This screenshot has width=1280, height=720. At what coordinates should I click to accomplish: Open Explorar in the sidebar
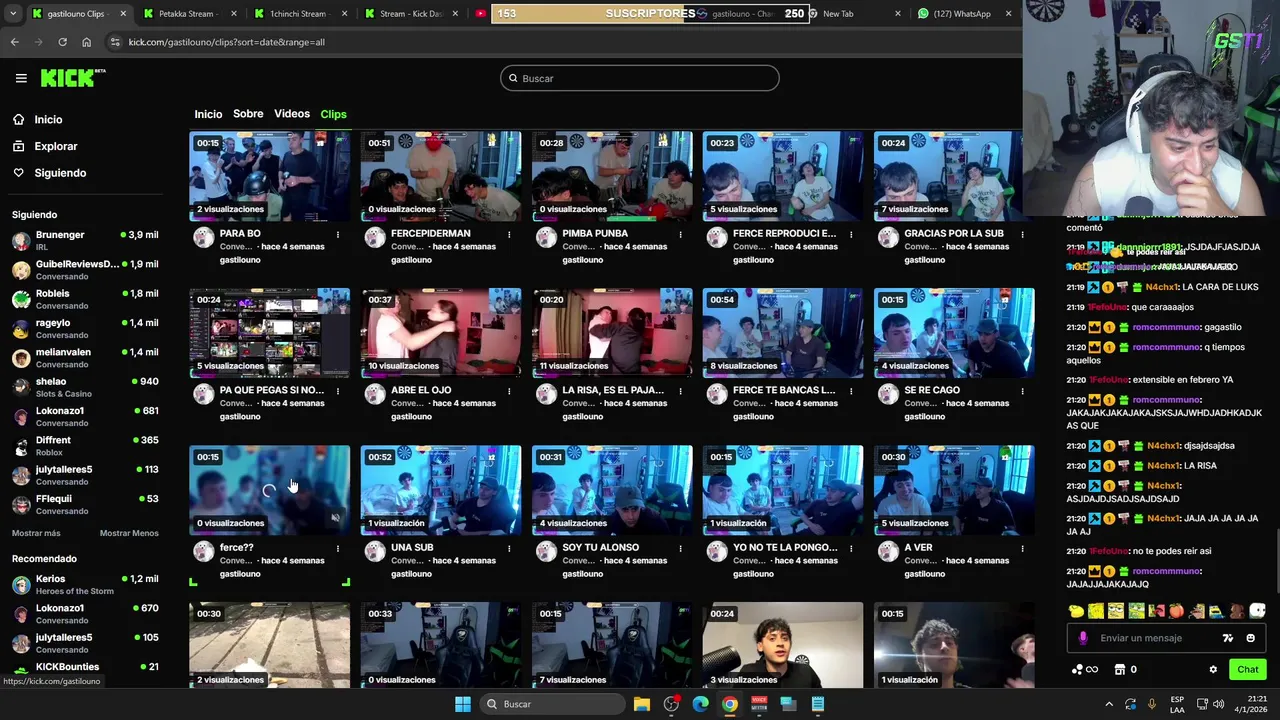pos(45,146)
